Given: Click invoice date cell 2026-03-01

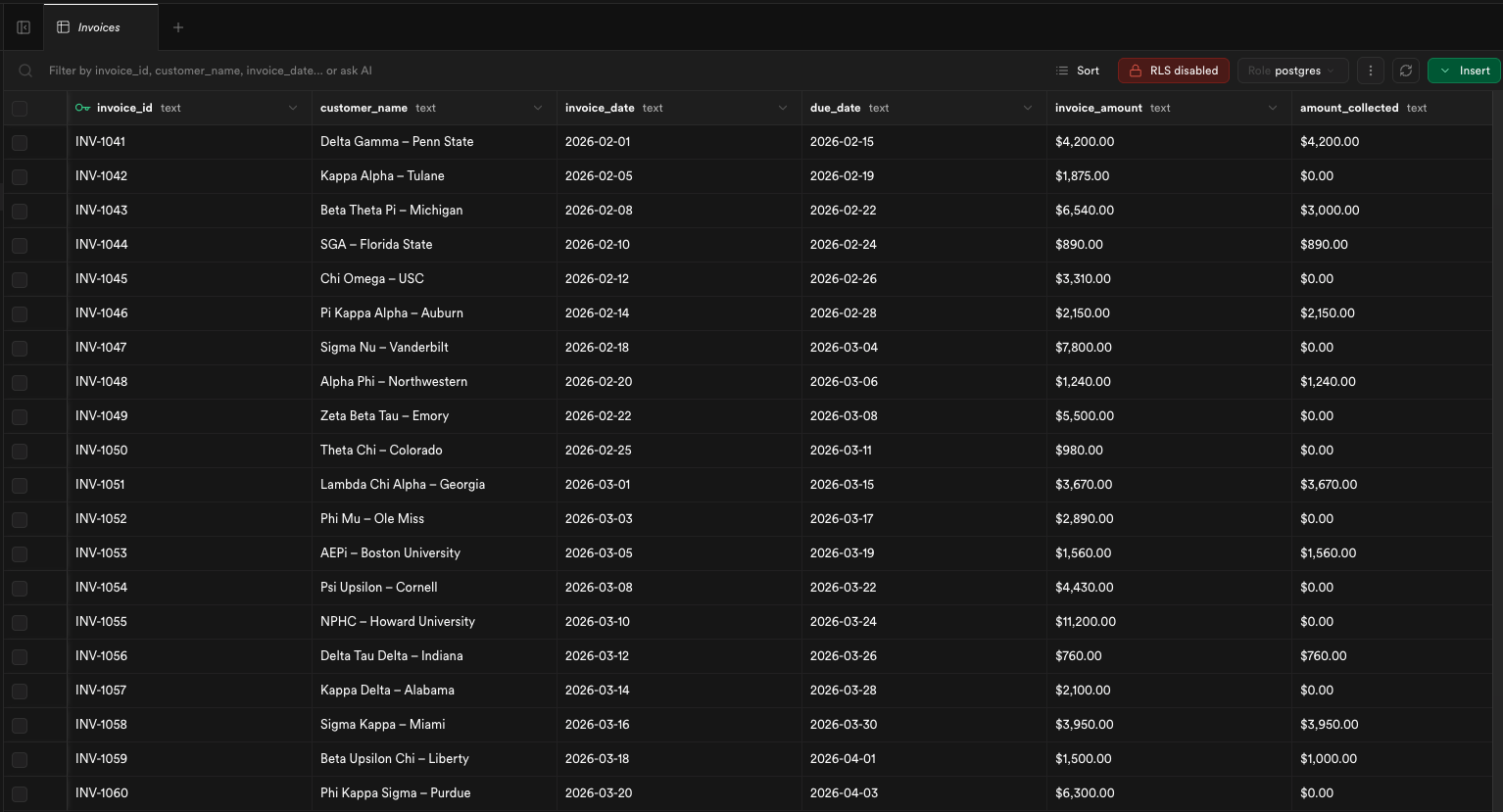Looking at the screenshot, I should (679, 485).
